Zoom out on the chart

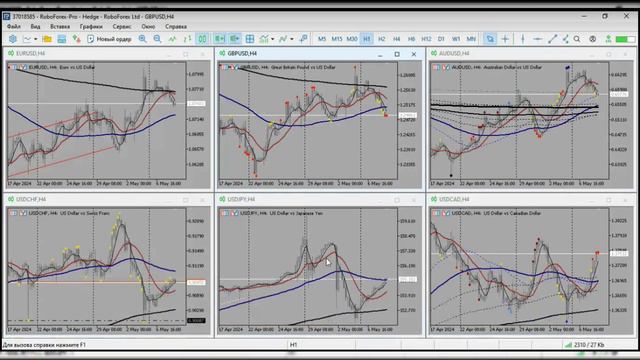click(157, 39)
